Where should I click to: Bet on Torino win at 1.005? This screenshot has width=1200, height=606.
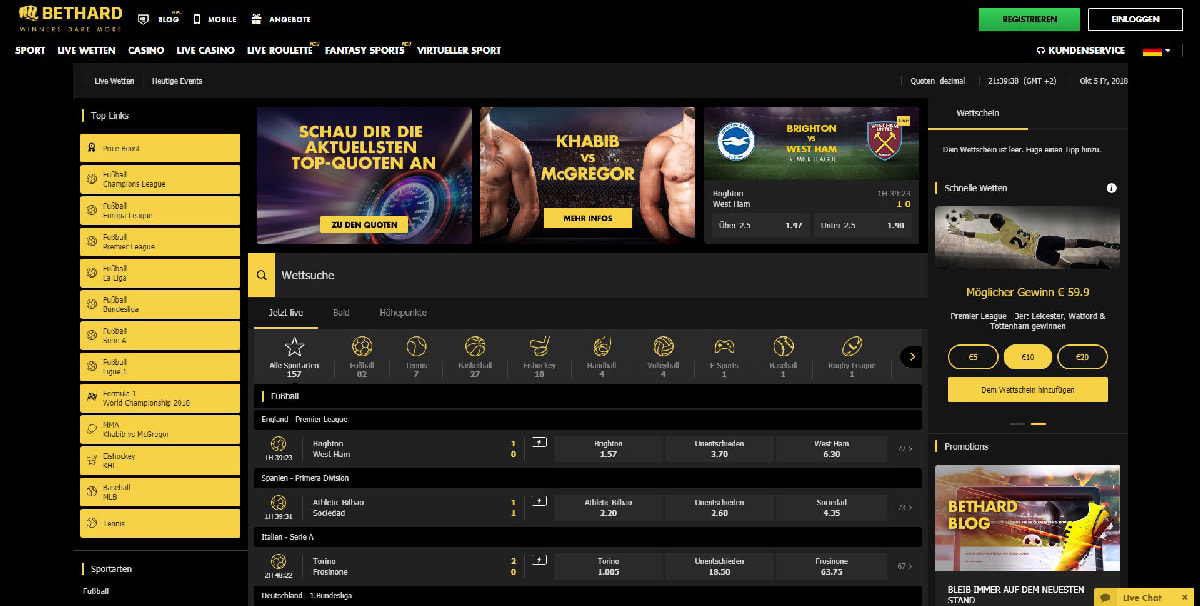pyautogui.click(x=608, y=567)
